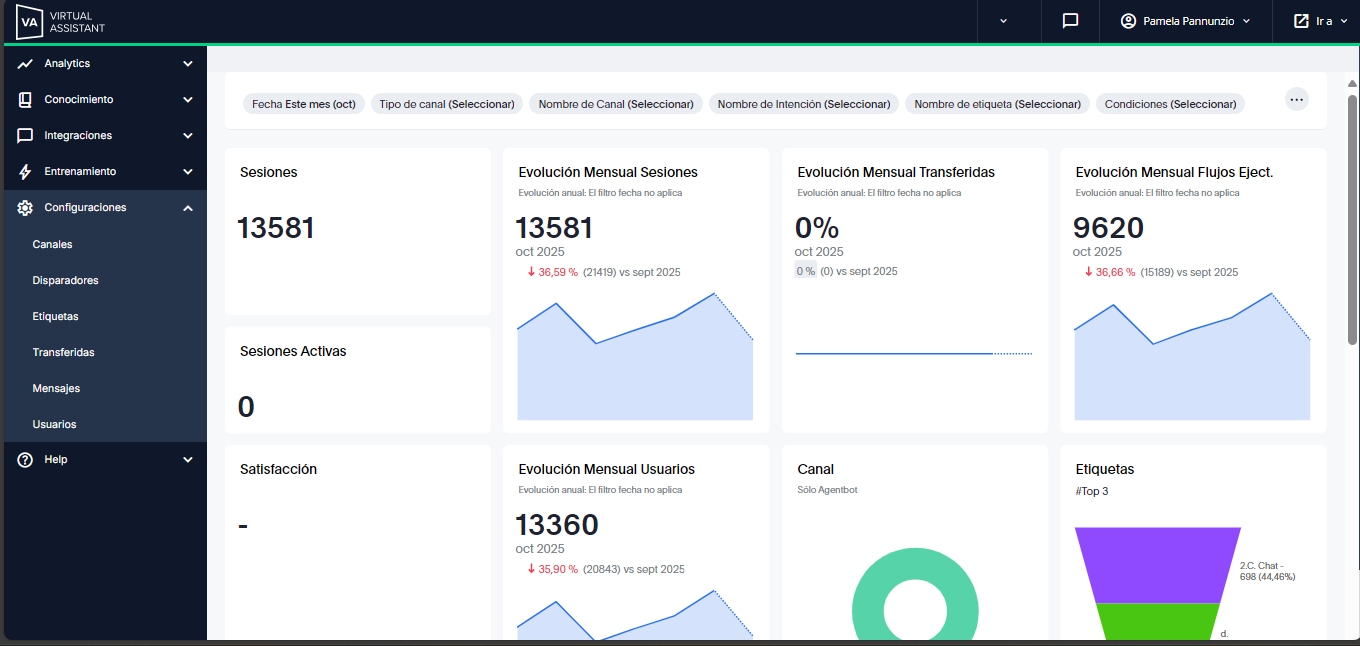
Task: Expand the Analytics menu chevron
Action: (188, 64)
